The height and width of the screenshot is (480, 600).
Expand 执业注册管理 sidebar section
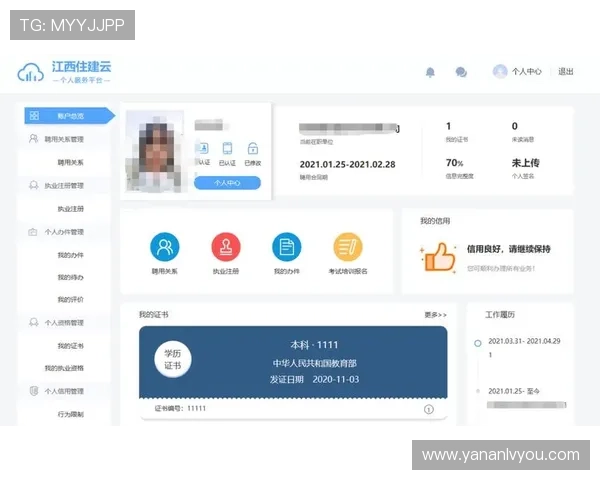[x=64, y=186]
